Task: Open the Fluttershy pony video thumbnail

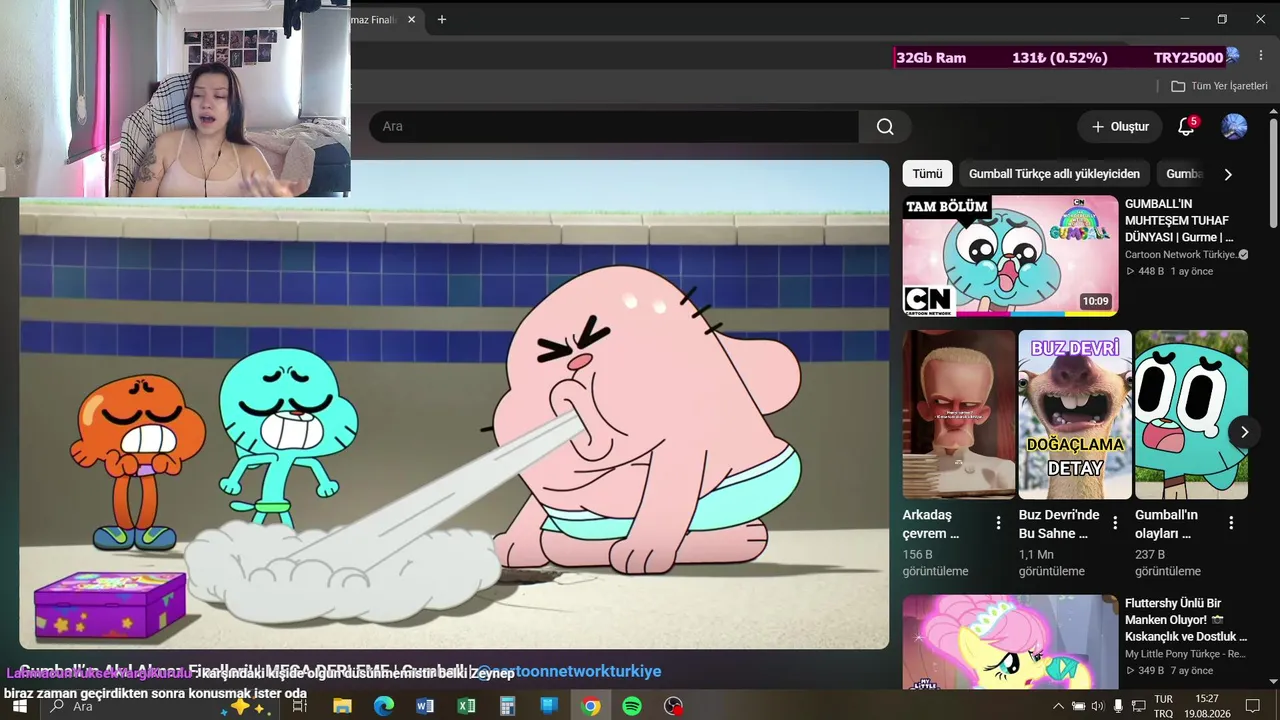Action: click(1010, 642)
